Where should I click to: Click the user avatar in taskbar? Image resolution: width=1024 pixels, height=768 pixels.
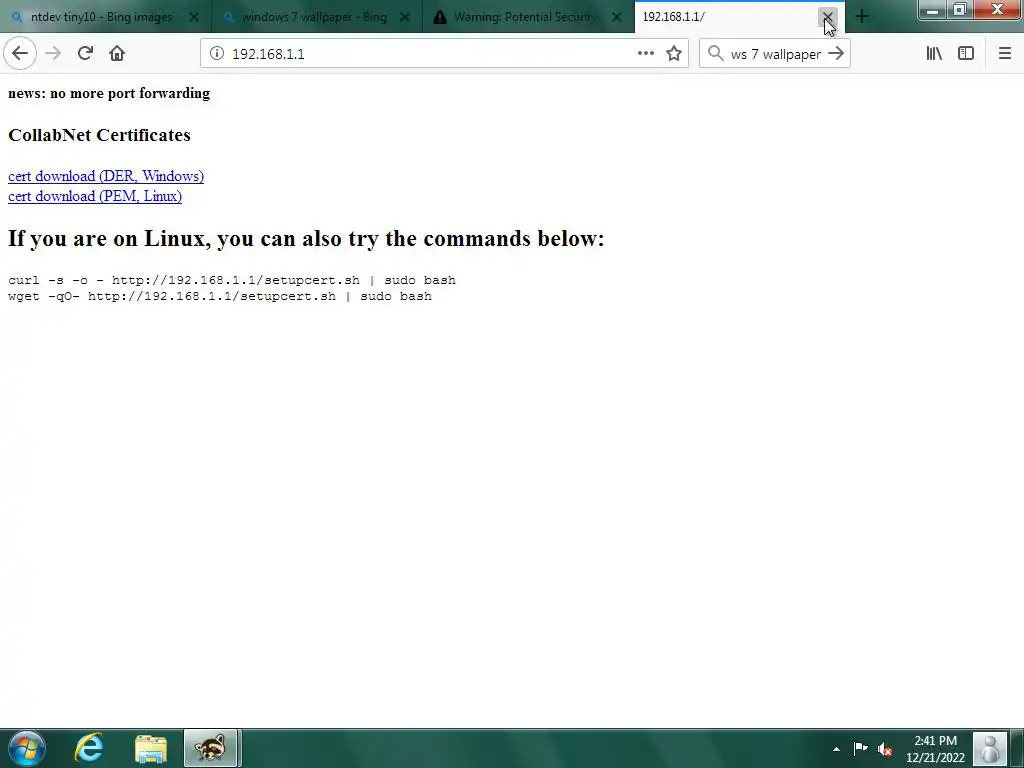pos(990,748)
